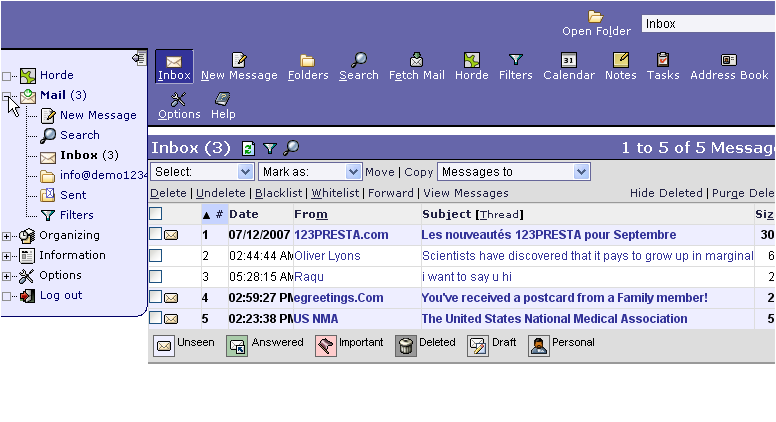Open the postcard from a Family member message
776x422 pixels.
(x=564, y=298)
